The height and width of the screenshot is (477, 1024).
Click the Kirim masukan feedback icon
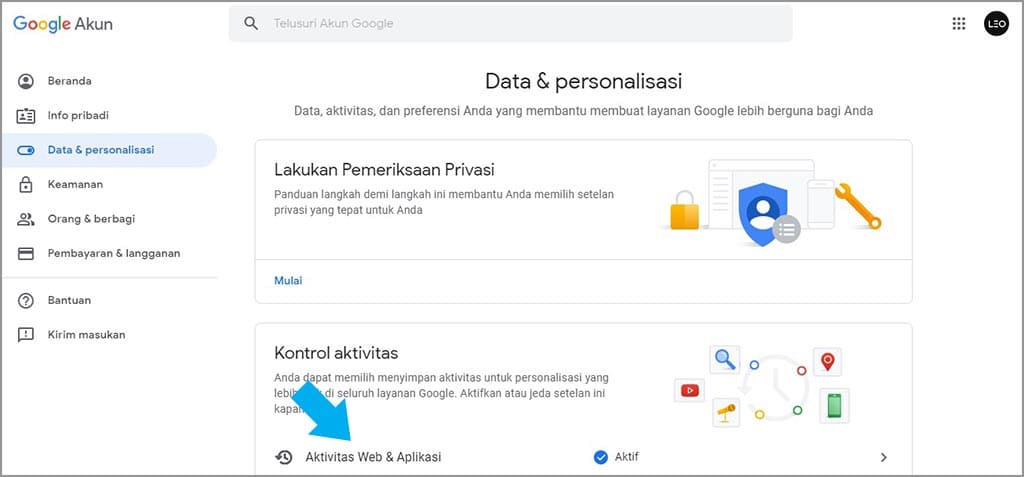pos(26,335)
